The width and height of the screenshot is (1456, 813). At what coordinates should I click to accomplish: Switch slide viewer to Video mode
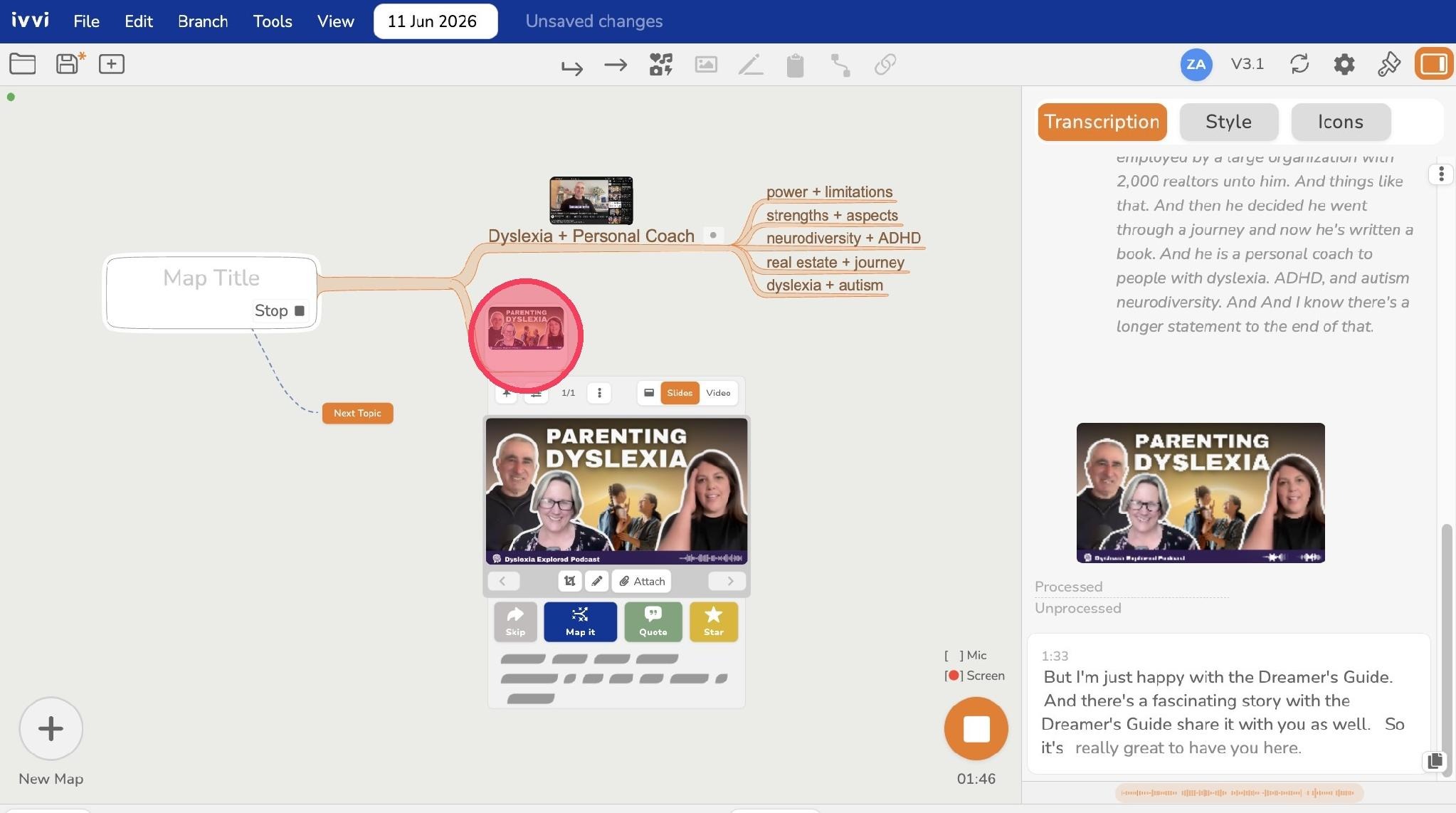click(x=718, y=393)
